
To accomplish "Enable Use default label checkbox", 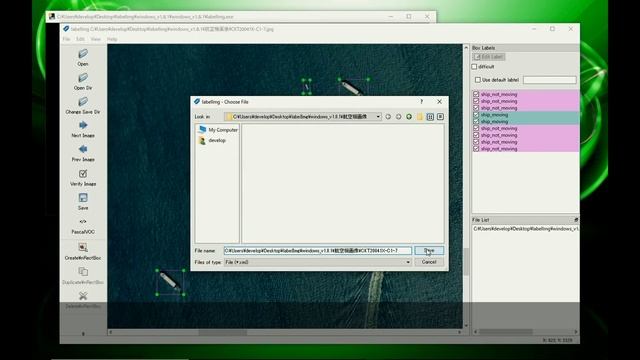I will 478,80.
